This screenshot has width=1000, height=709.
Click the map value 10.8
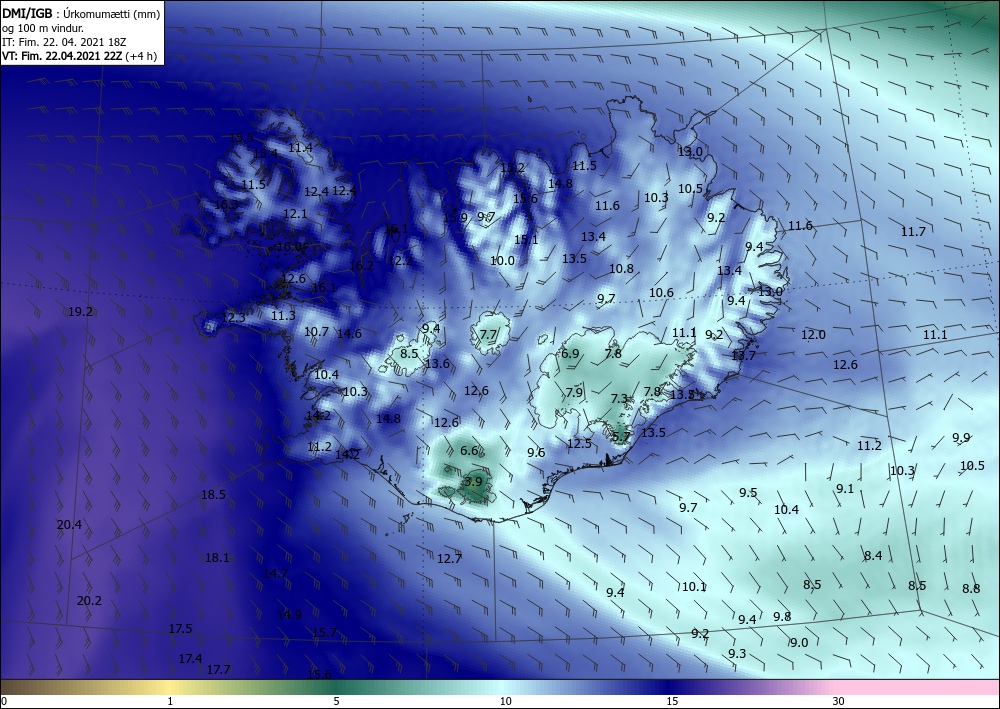click(621, 268)
